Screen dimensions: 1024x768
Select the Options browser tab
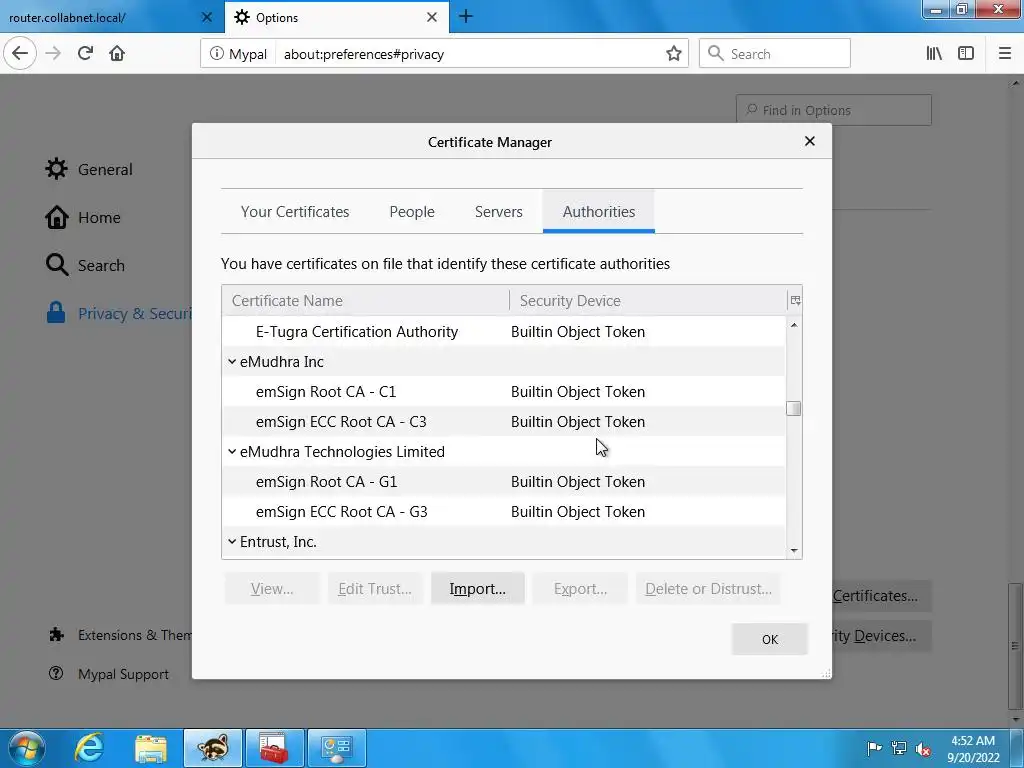337,17
